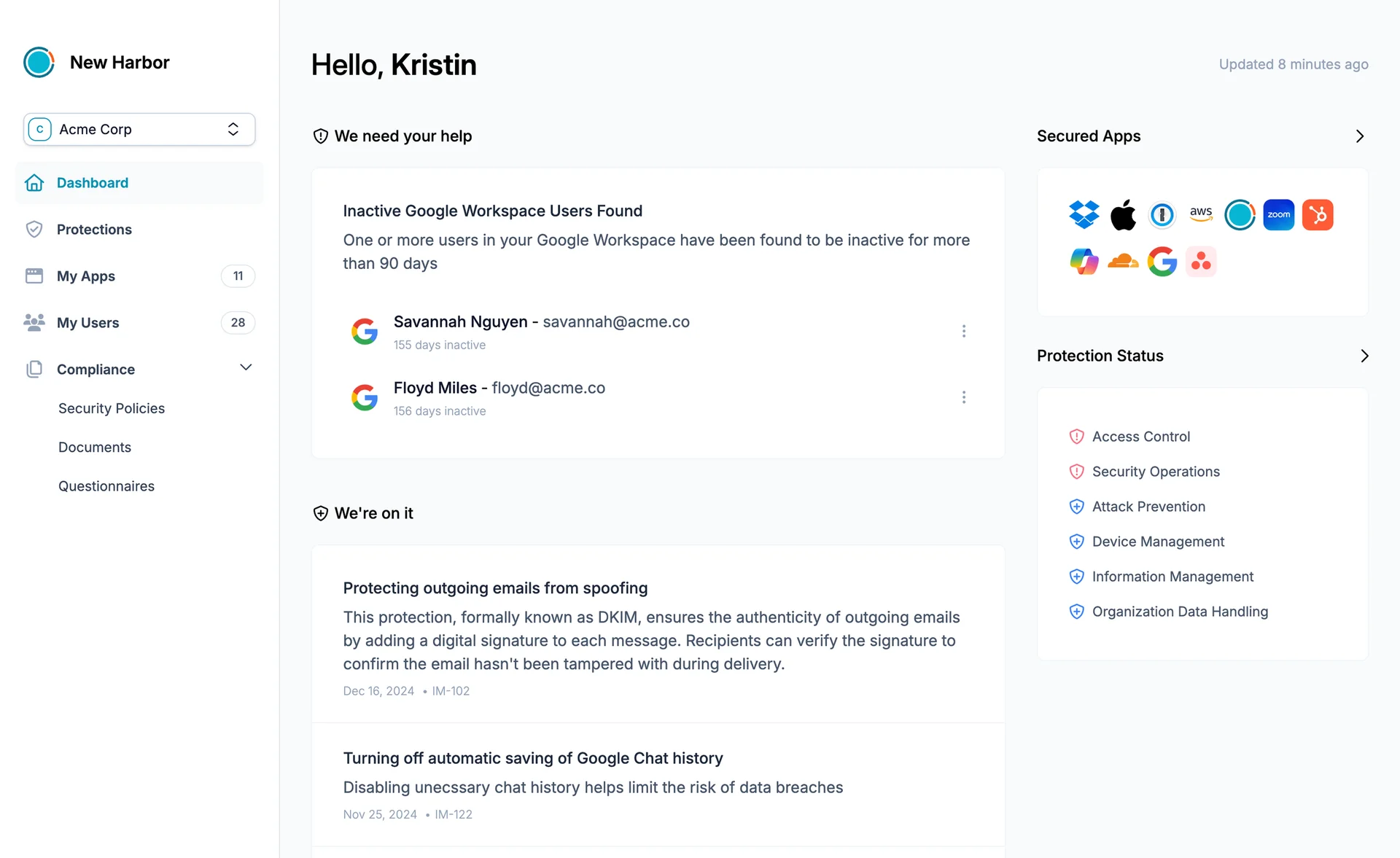Click the AWS icon under Secured Apps
This screenshot has width=1400, height=858.
pyautogui.click(x=1201, y=214)
